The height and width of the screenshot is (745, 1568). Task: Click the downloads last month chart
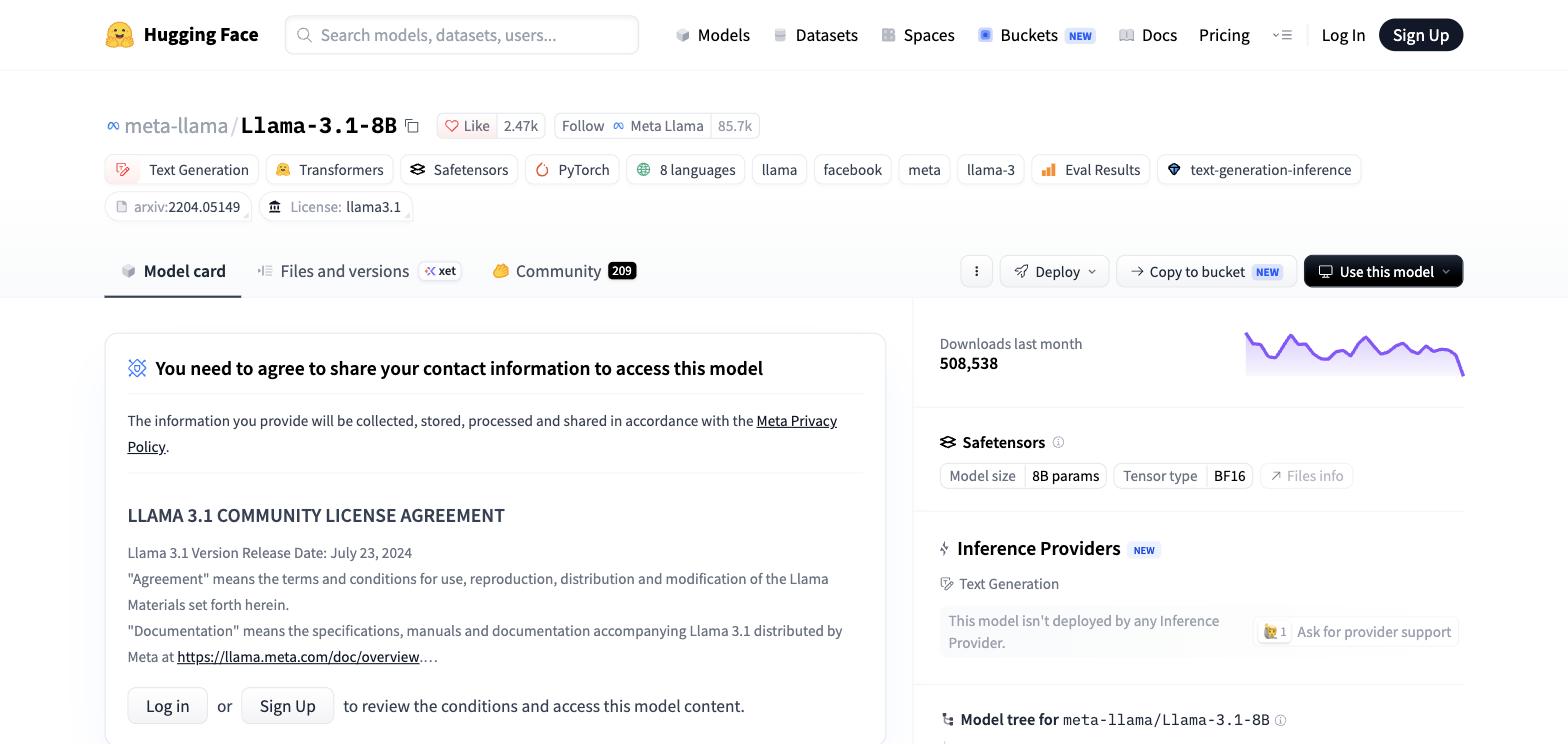[x=1354, y=354]
